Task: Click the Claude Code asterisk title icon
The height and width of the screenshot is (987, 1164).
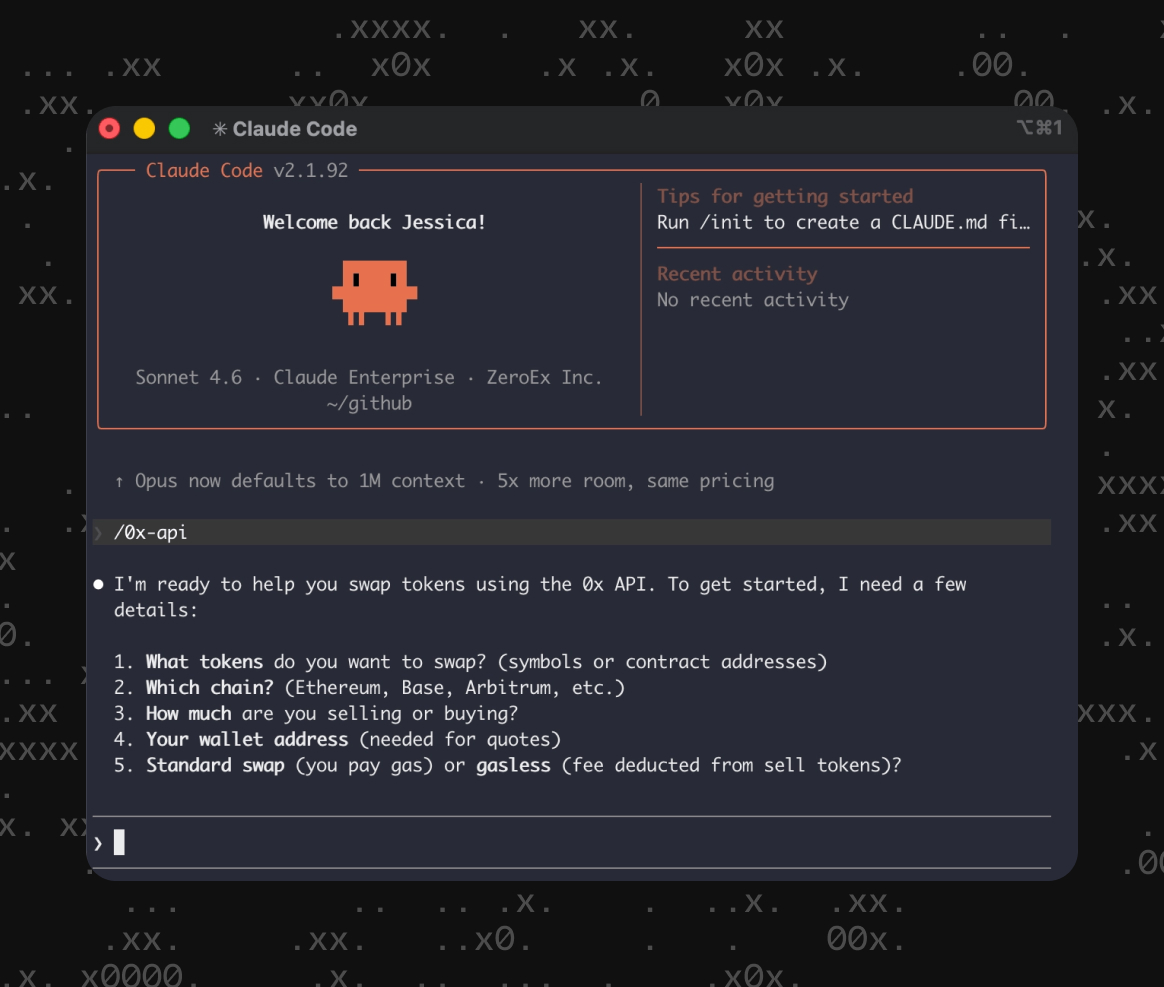Action: 220,129
